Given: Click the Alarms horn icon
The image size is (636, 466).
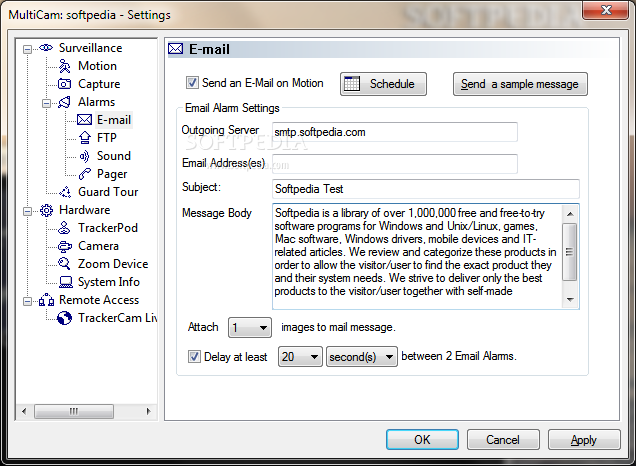Looking at the screenshot, I should [64, 102].
